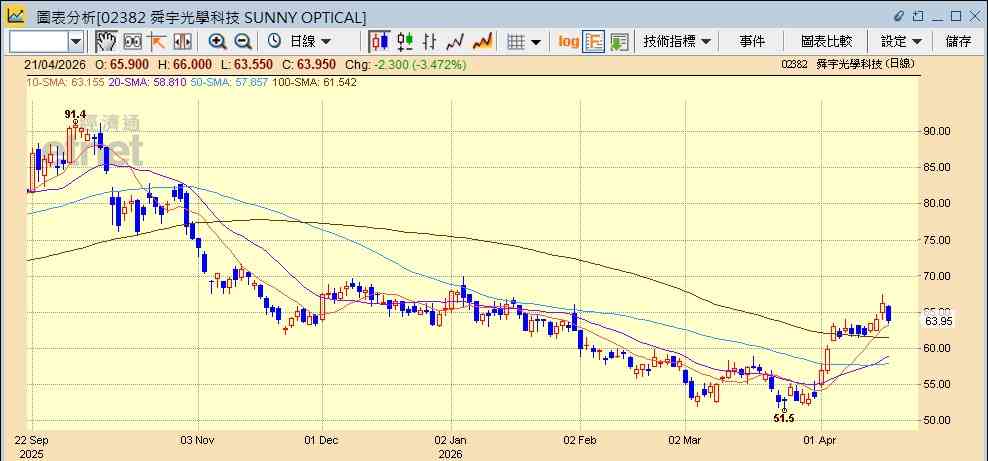Click the horizontal compress/expand chart icon
Screen dimensions: 988x461
click(182, 42)
